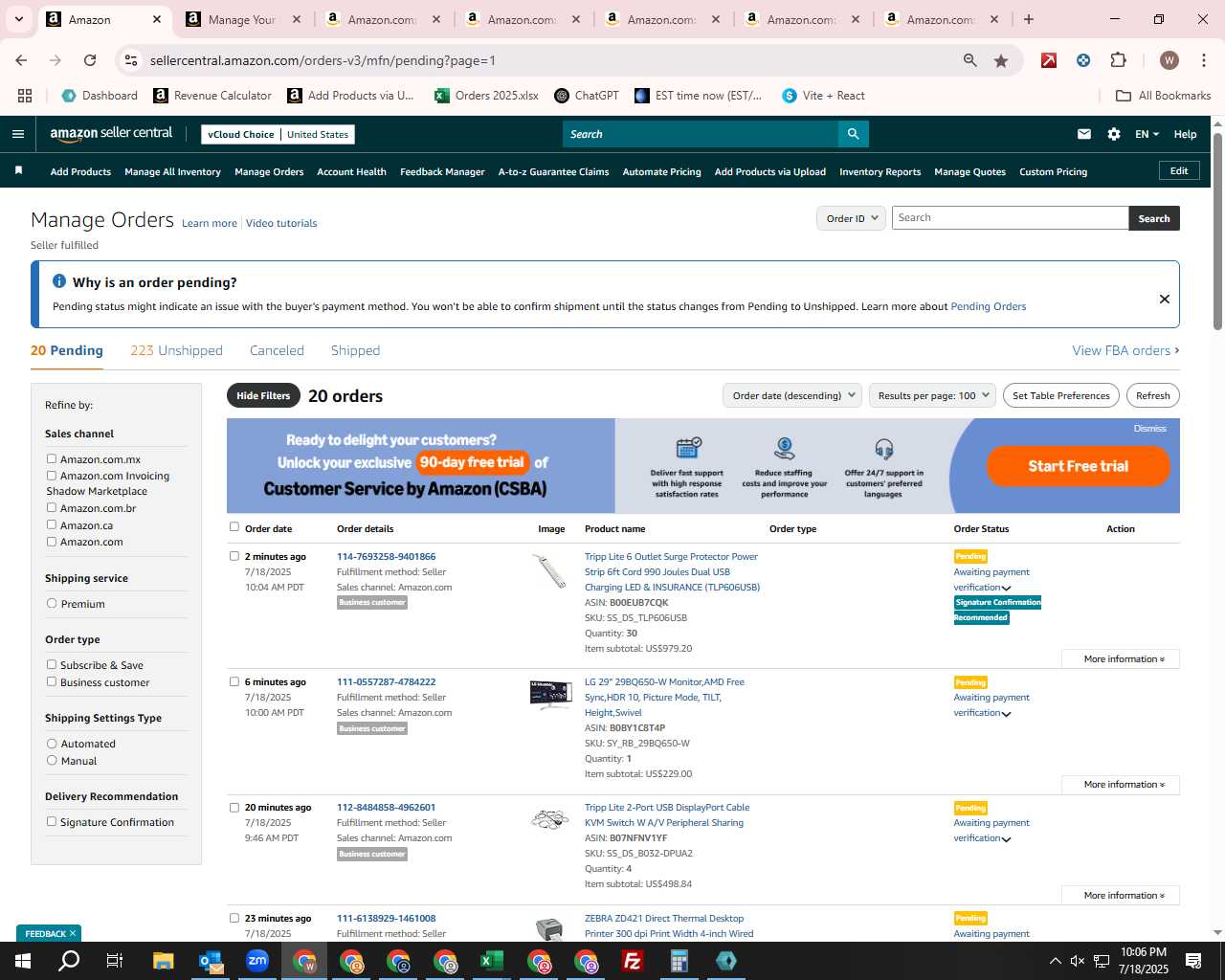Open Outlook from the taskbar
This screenshot has height=980, width=1225.
(x=210, y=961)
